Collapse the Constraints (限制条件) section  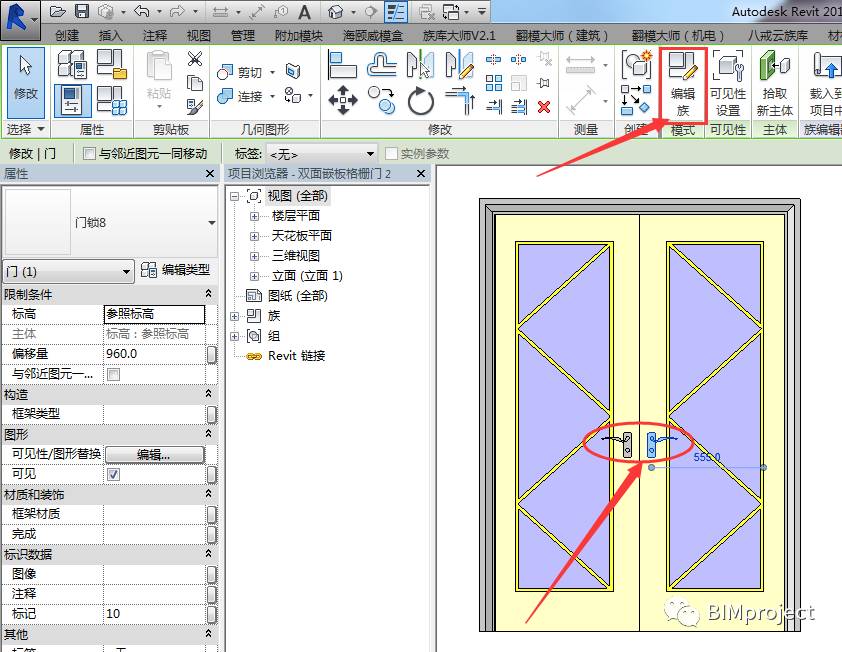[x=208, y=294]
